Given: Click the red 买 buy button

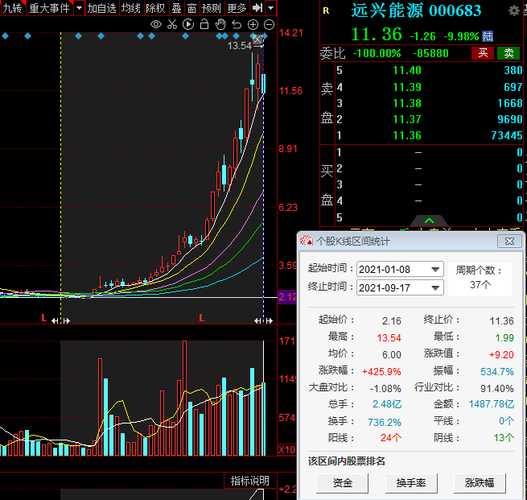Looking at the screenshot, I should (x=483, y=53).
